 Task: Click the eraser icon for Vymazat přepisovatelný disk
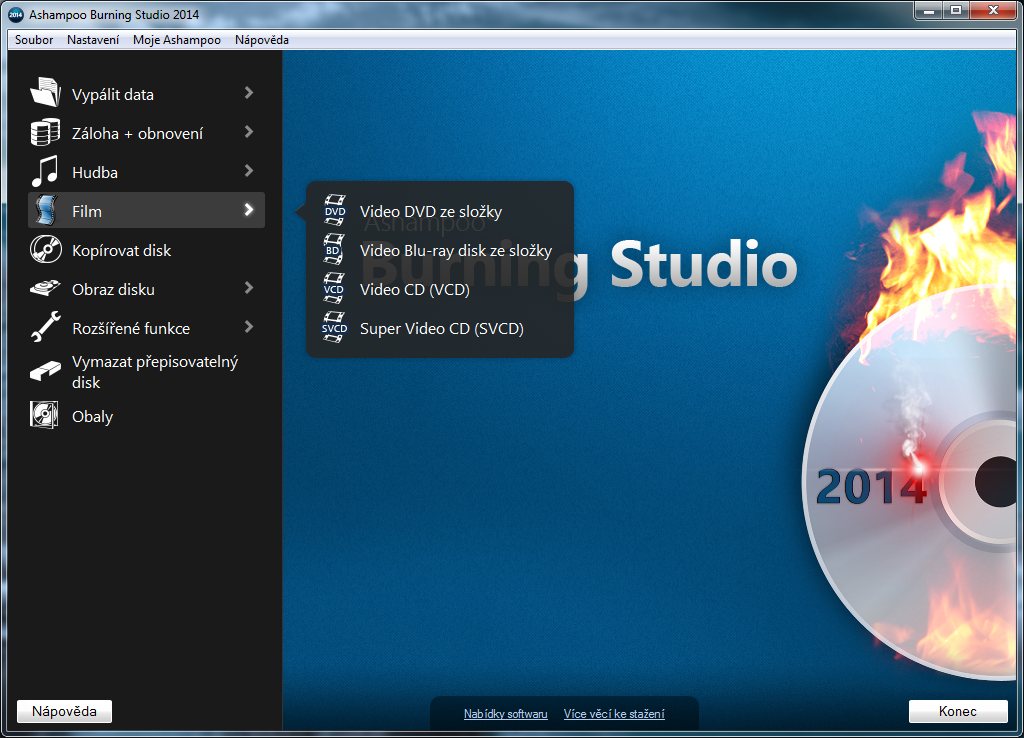tap(45, 372)
